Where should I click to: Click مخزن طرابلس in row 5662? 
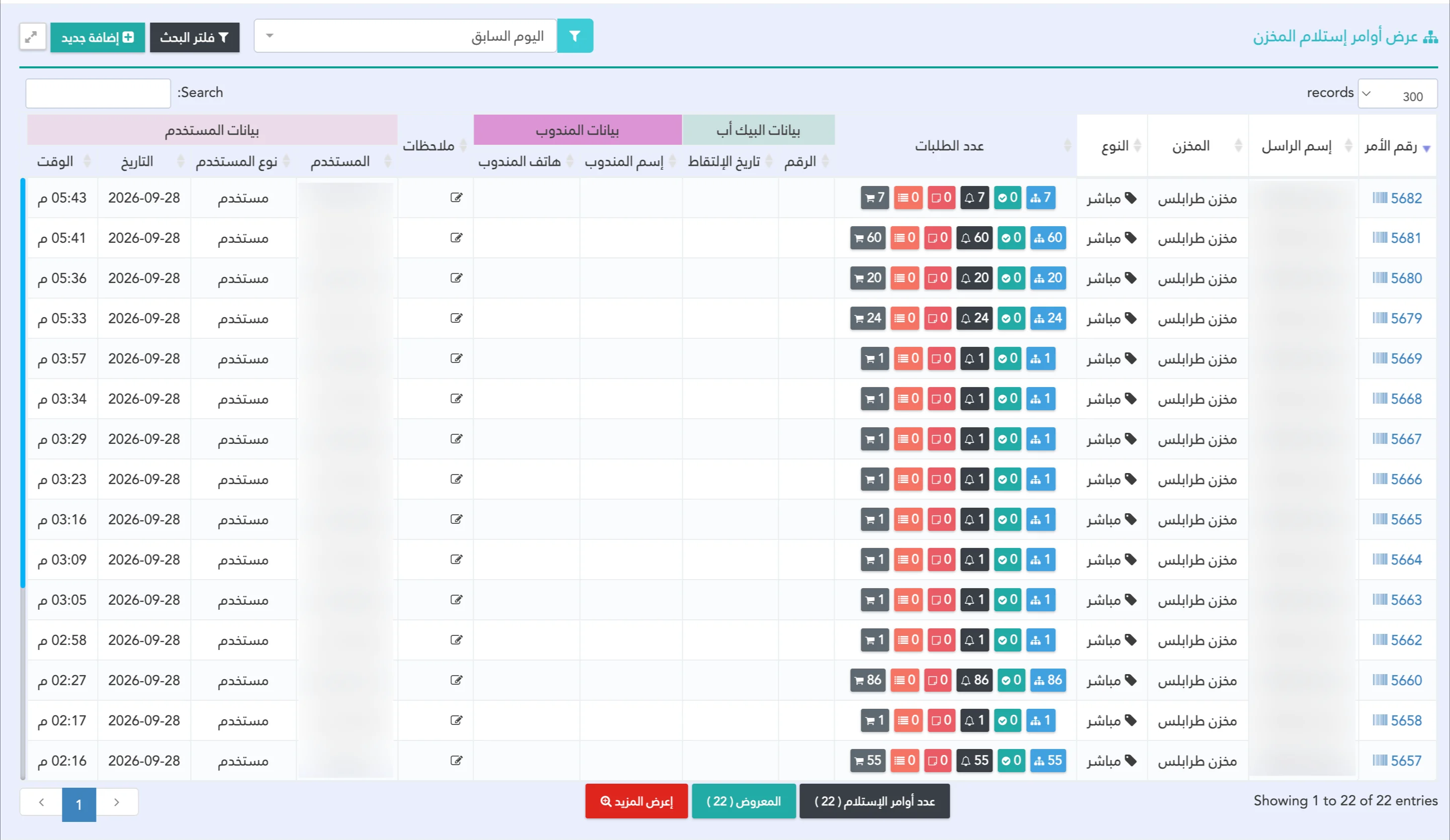click(x=1198, y=640)
